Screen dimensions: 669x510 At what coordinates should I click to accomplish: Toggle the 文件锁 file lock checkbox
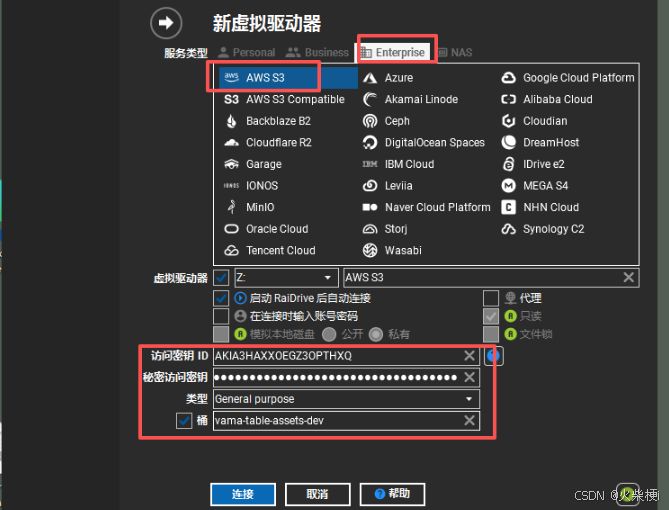click(491, 334)
